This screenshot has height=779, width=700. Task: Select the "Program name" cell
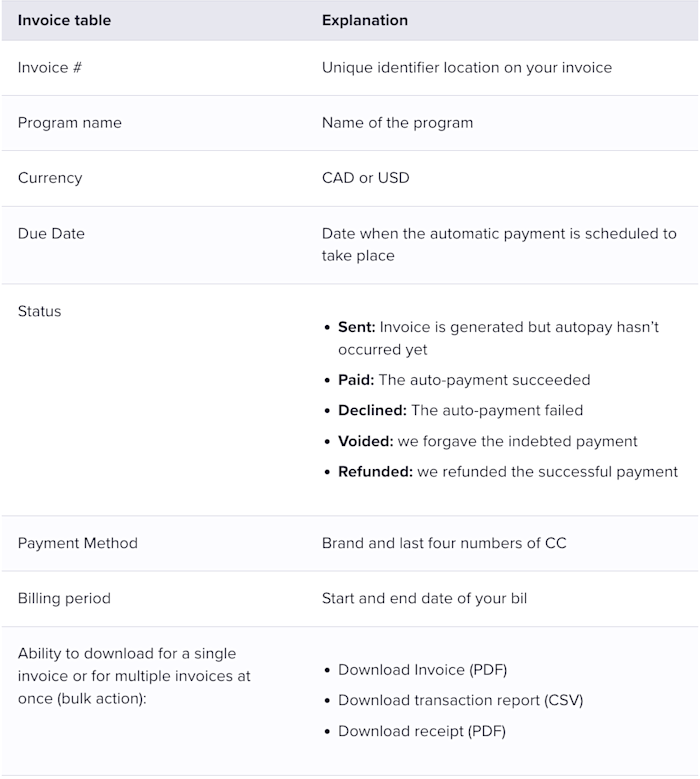pyautogui.click(x=70, y=123)
